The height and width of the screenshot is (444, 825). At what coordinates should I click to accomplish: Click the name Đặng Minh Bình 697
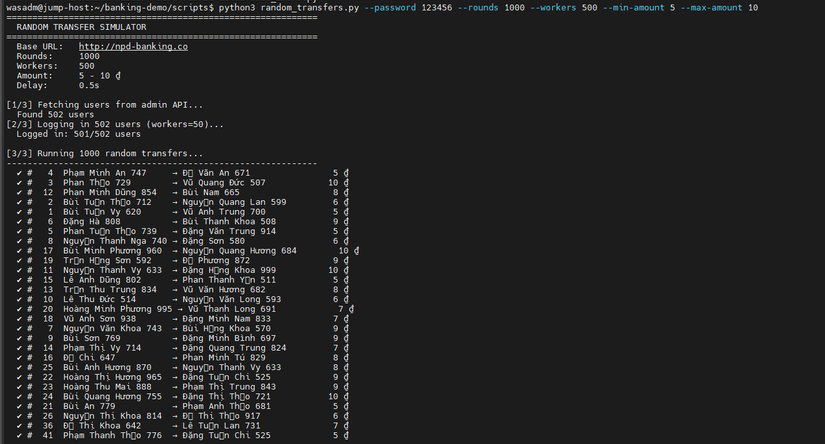click(229, 338)
